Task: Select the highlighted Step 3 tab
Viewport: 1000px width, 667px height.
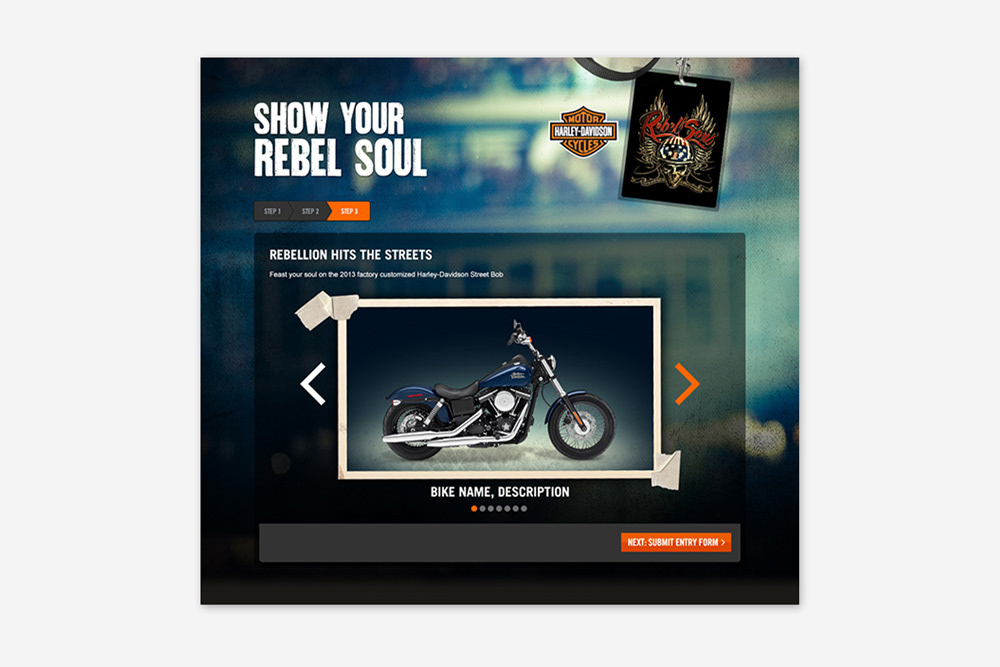Action: click(349, 211)
